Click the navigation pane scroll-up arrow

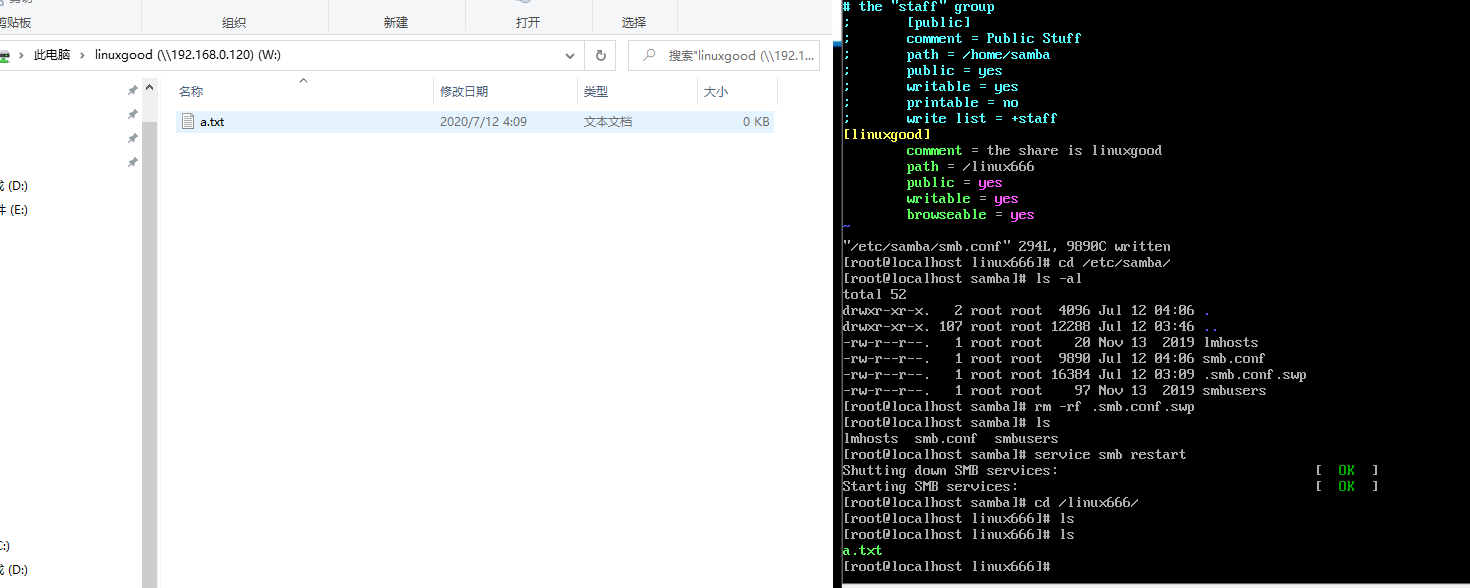[150, 88]
